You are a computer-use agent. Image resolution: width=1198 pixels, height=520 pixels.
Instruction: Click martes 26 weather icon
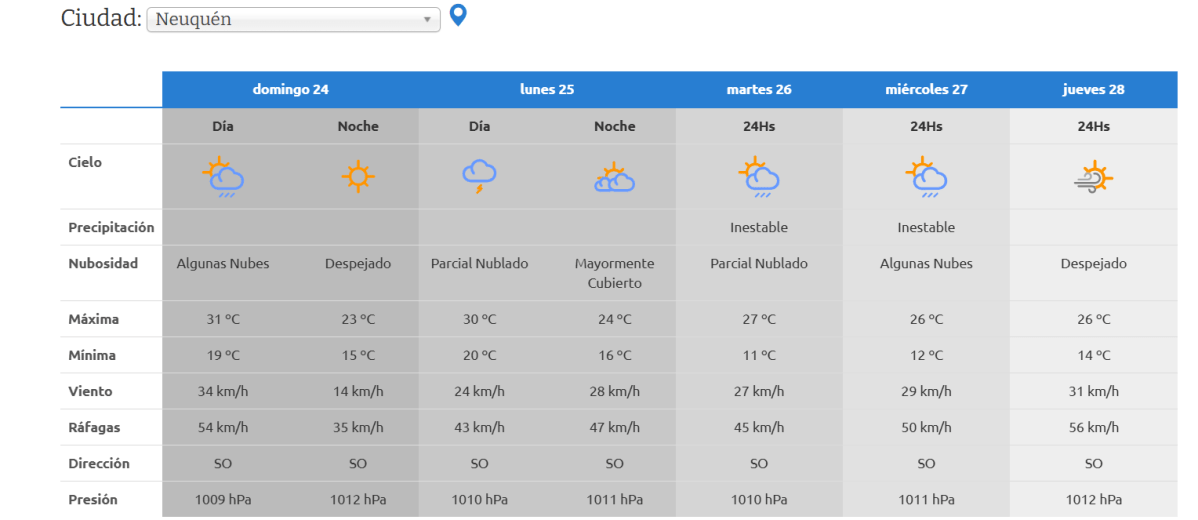pyautogui.click(x=759, y=177)
